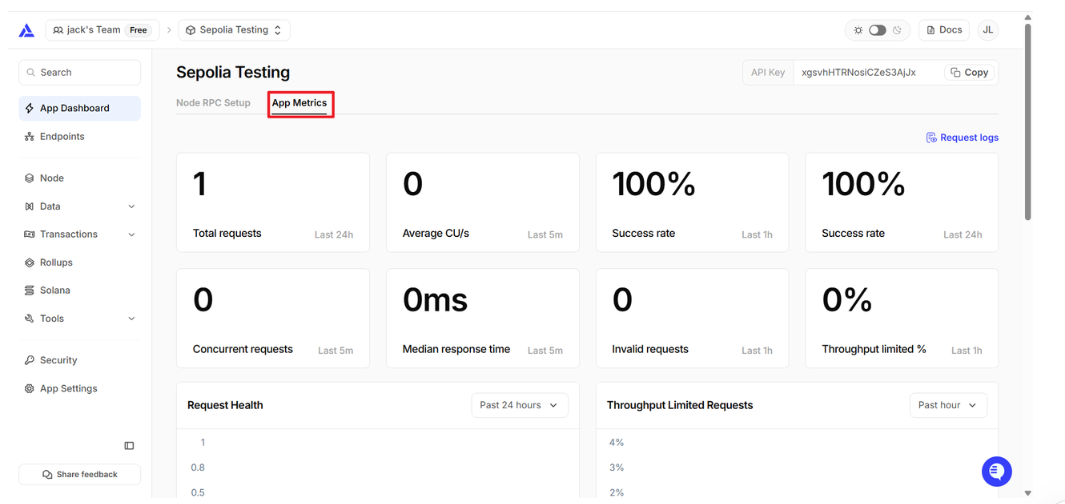Screen dimensions: 1065x504
Task: Open the Request logs link
Action: point(962,138)
